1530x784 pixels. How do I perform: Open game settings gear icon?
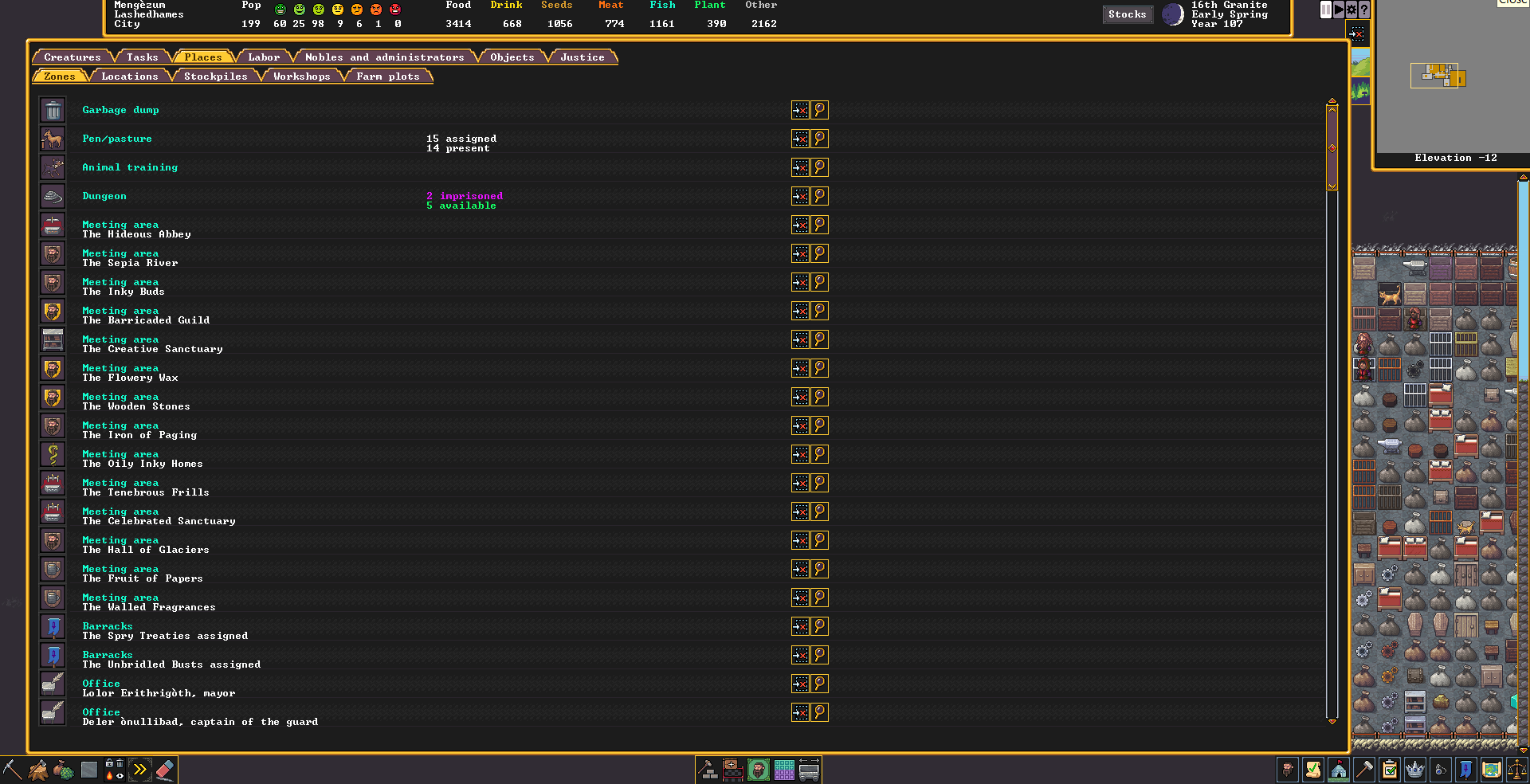click(1351, 10)
